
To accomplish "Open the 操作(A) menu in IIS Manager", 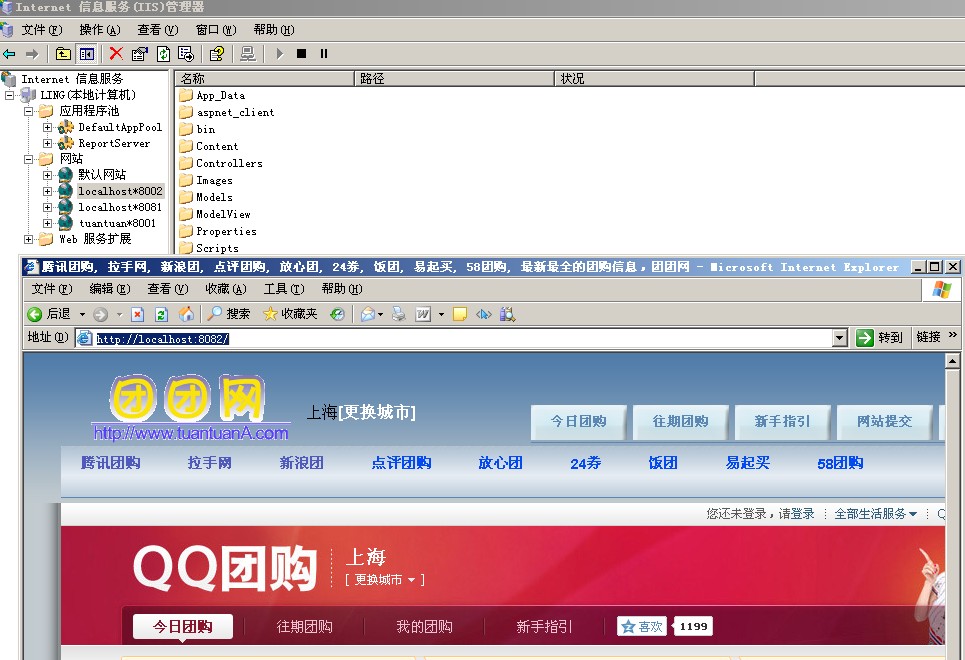I will click(x=100, y=30).
